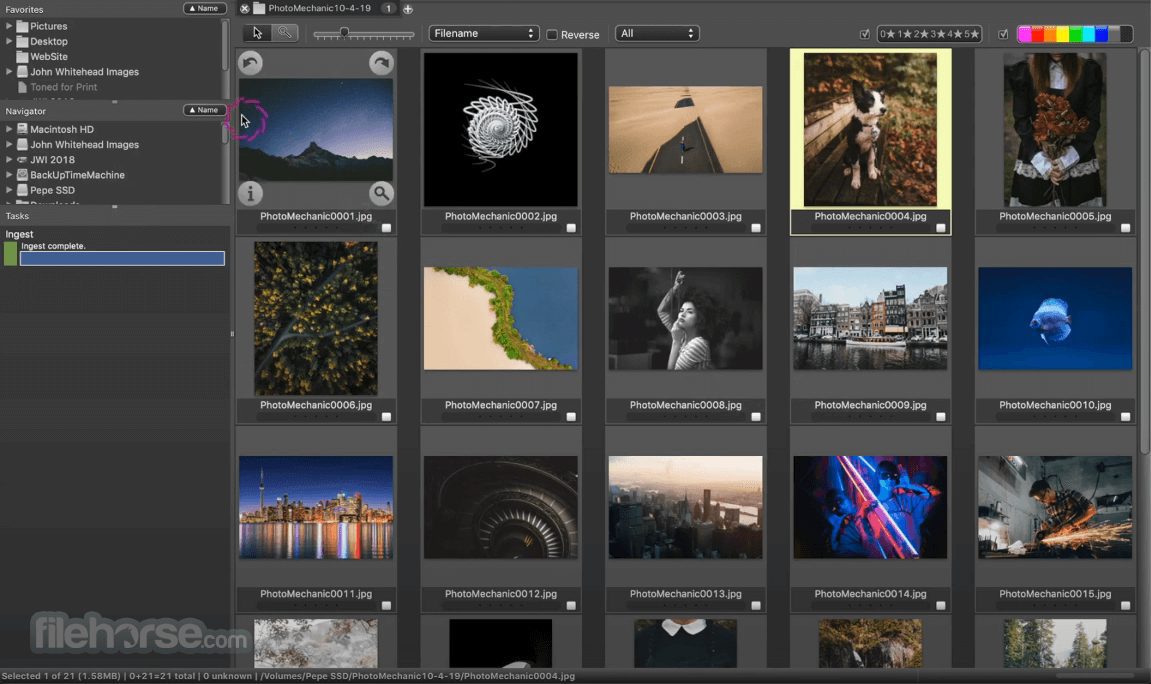Click the green color class swatch

[1075, 33]
